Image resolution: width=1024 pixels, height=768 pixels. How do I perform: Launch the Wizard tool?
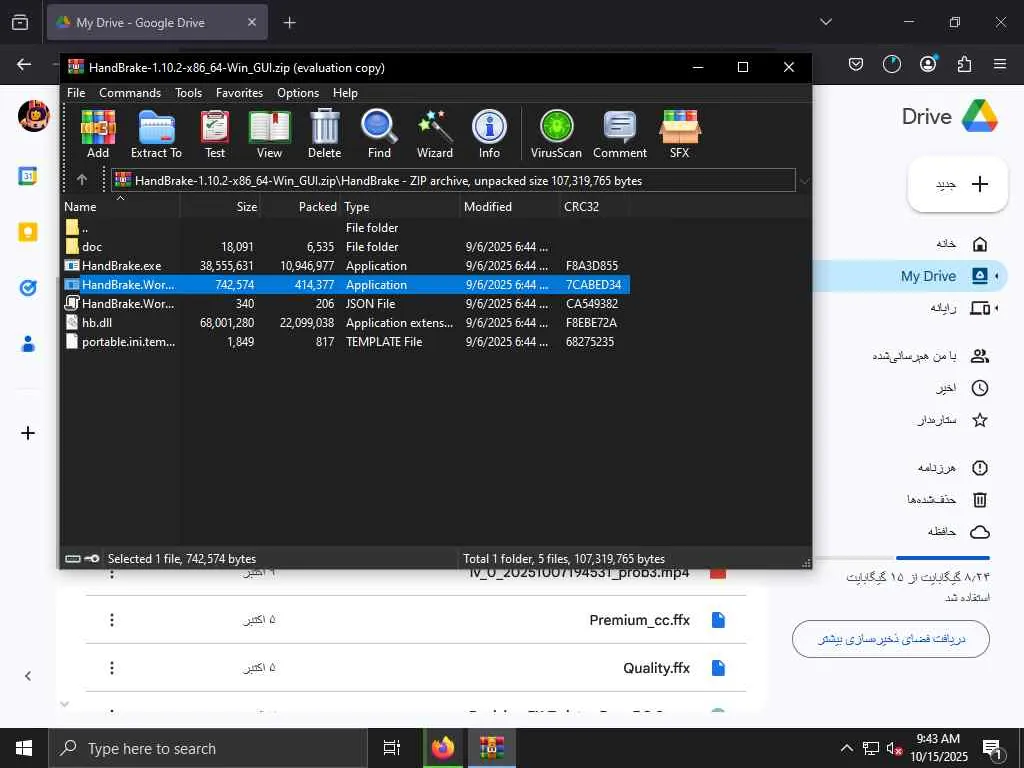pos(435,134)
